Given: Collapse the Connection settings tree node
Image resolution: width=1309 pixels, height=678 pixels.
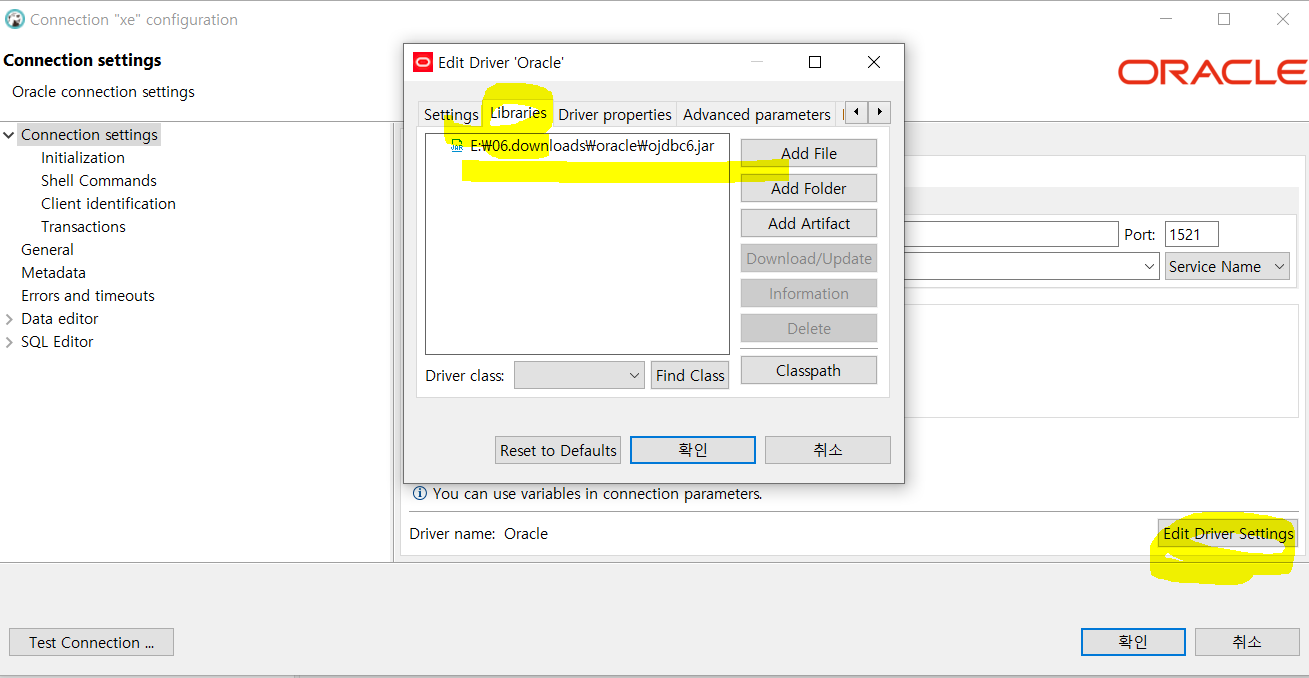Looking at the screenshot, I should (x=9, y=135).
